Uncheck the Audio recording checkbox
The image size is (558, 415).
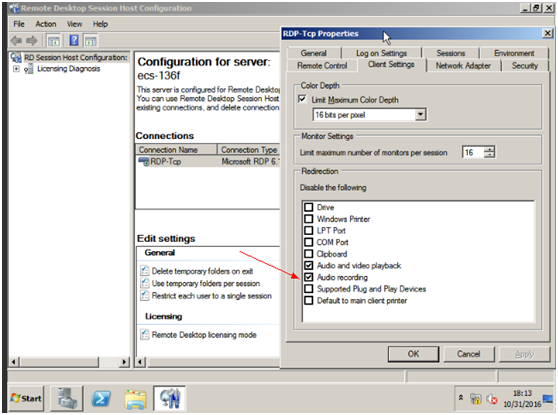[x=309, y=277]
